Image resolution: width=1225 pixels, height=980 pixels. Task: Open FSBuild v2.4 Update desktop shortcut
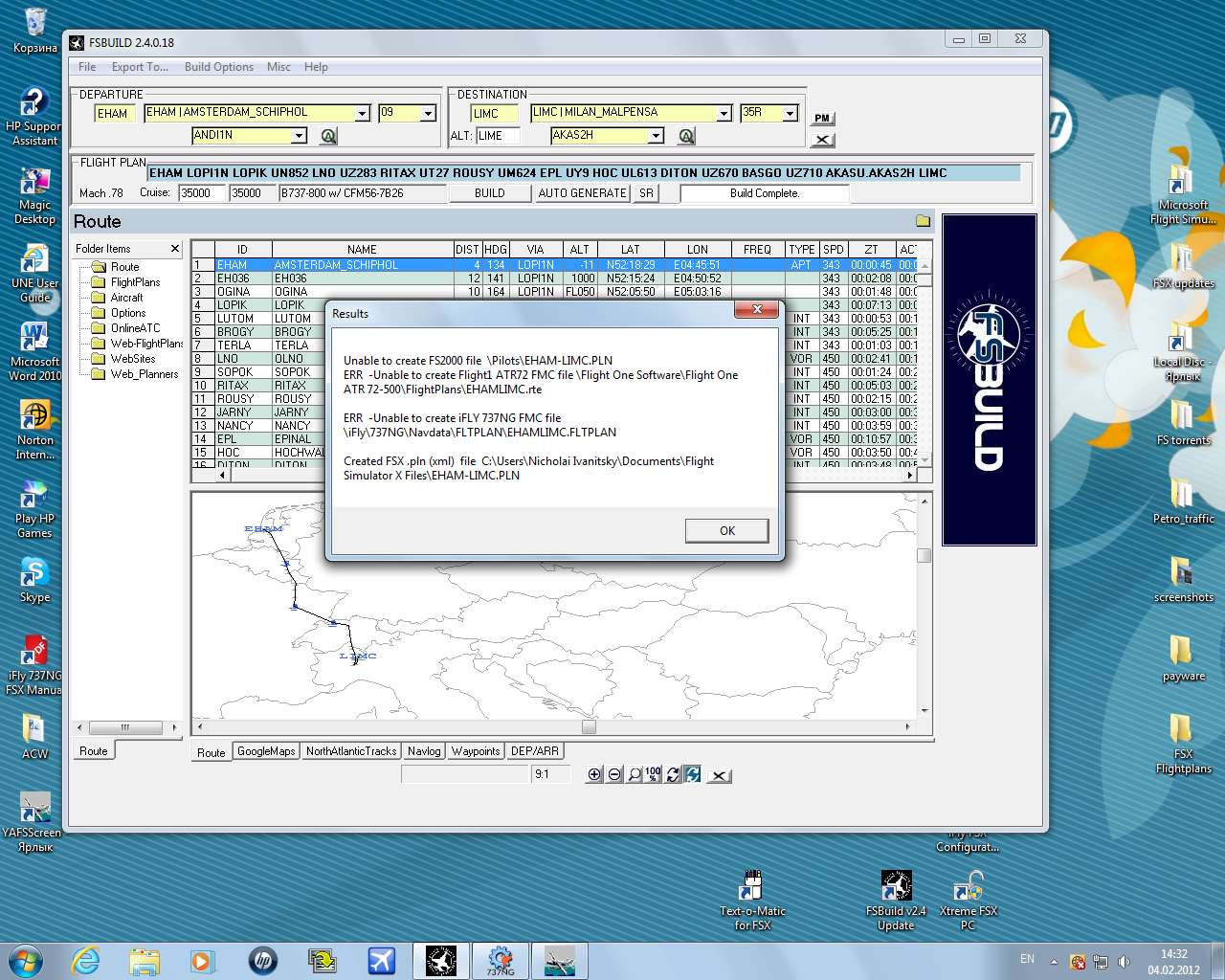point(896,901)
